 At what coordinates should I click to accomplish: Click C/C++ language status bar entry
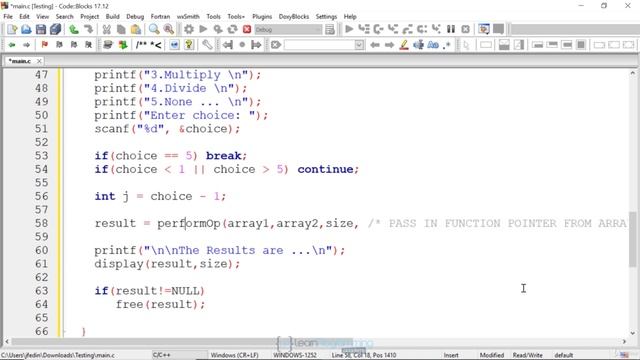click(161, 355)
